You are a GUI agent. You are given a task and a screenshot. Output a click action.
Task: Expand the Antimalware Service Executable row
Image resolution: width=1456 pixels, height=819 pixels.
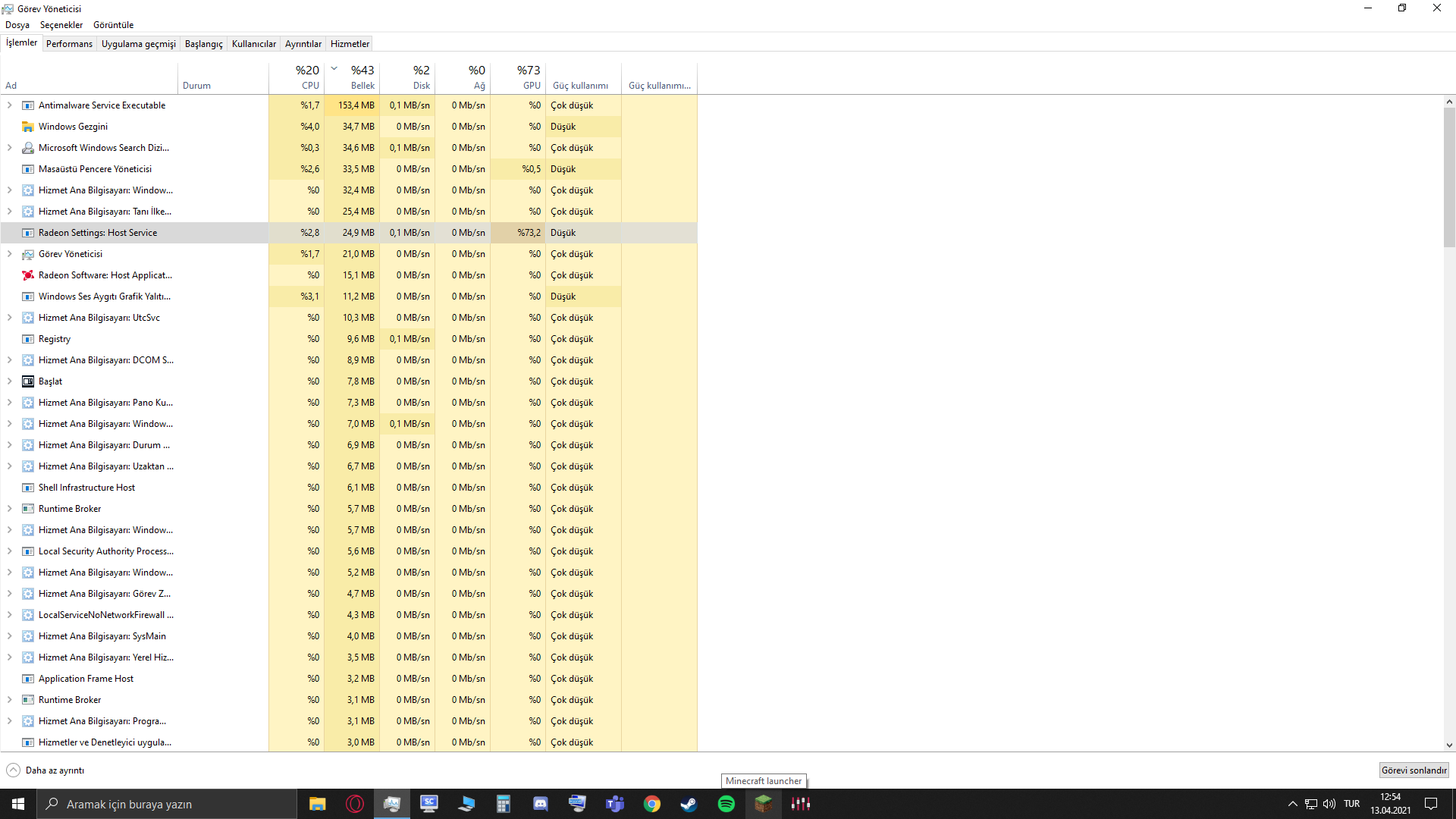point(9,105)
